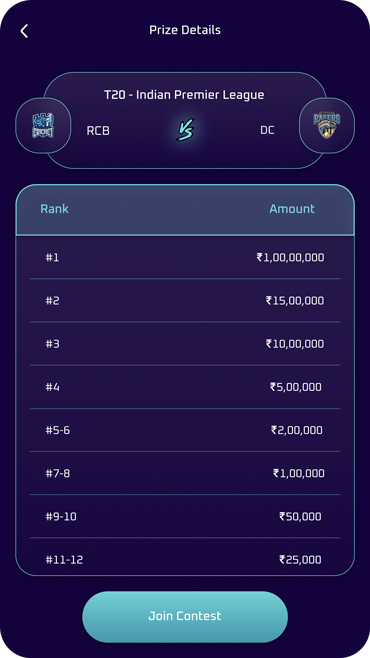Screen dimensions: 370x658
Task: Tap the ₹1,00,00,000 prize amount
Action: click(x=290, y=257)
